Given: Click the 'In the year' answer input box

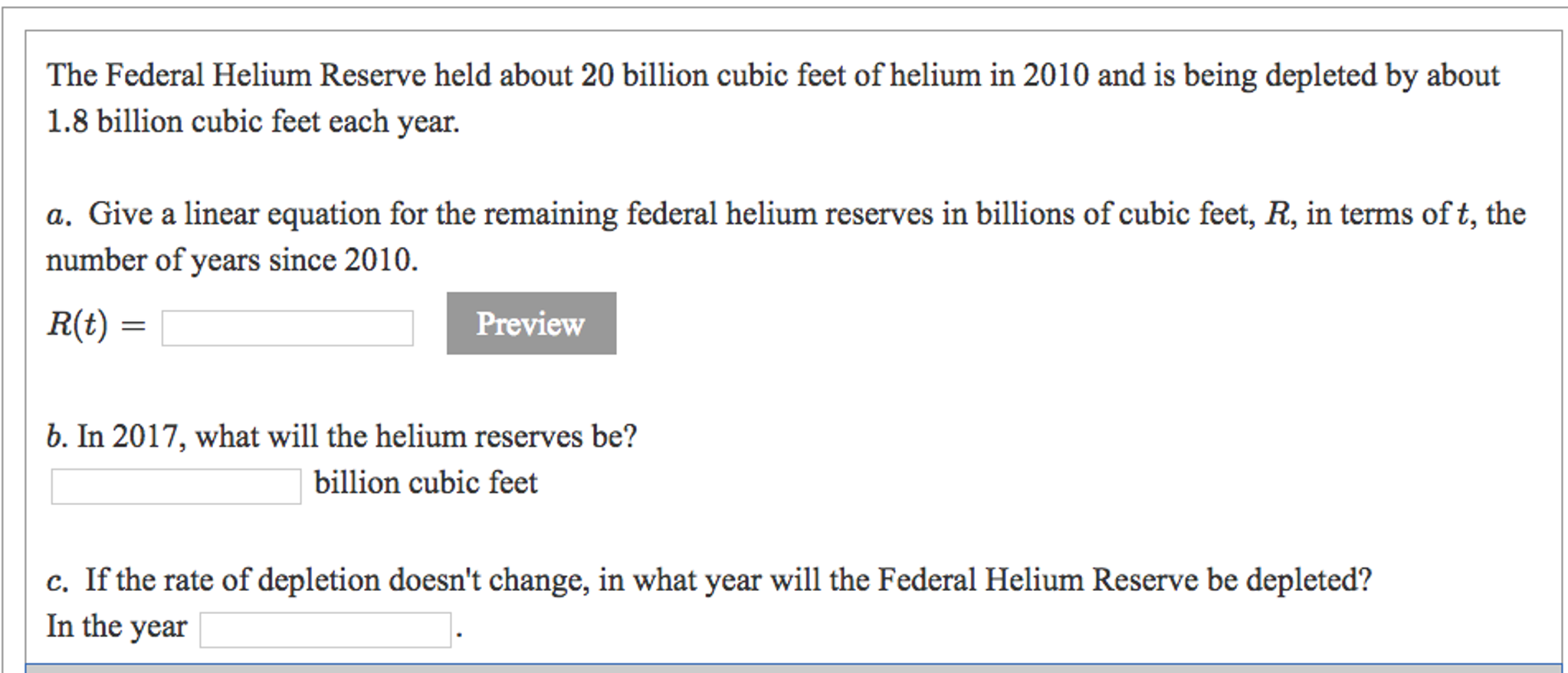Looking at the screenshot, I should 326,629.
